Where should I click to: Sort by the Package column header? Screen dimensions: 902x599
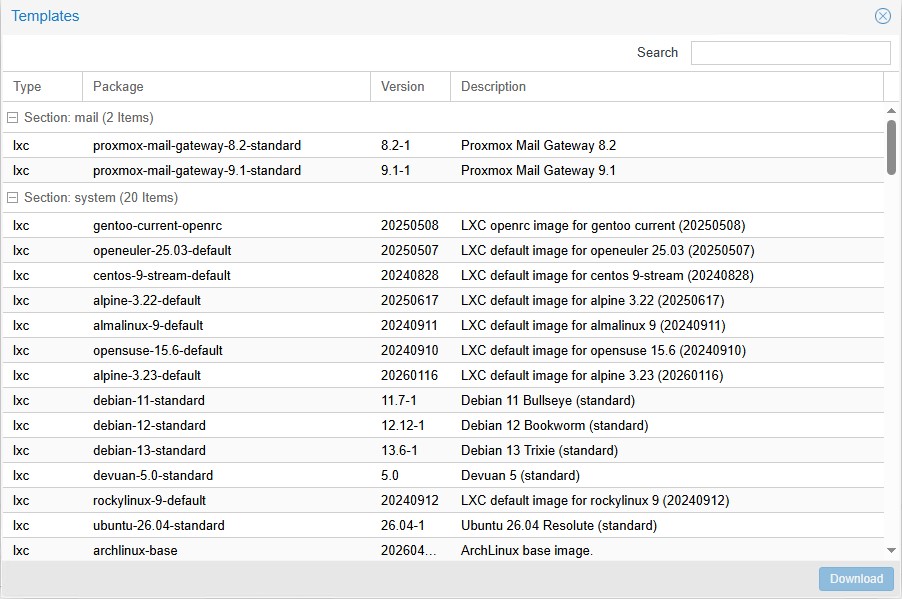tap(227, 87)
